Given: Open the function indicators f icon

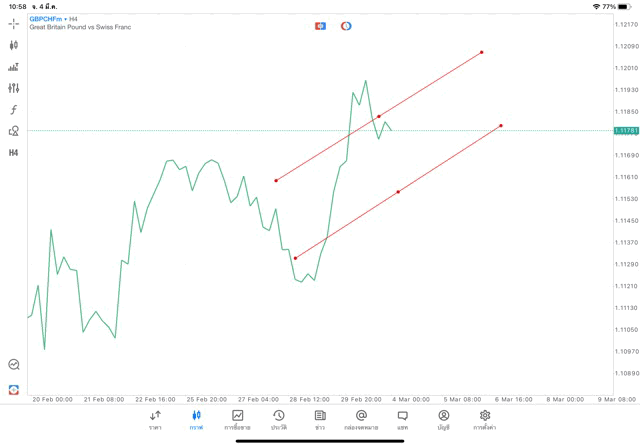Looking at the screenshot, I should coord(13,110).
